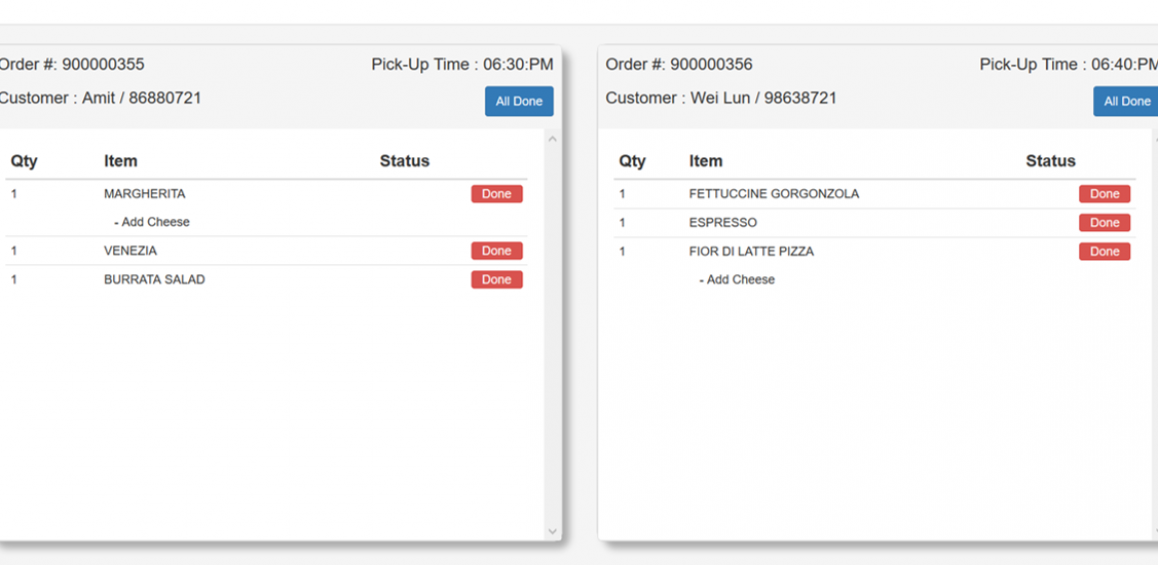Mark FIOR DI LATTE PIZZA as Done
The image size is (1158, 565).
pos(1104,252)
